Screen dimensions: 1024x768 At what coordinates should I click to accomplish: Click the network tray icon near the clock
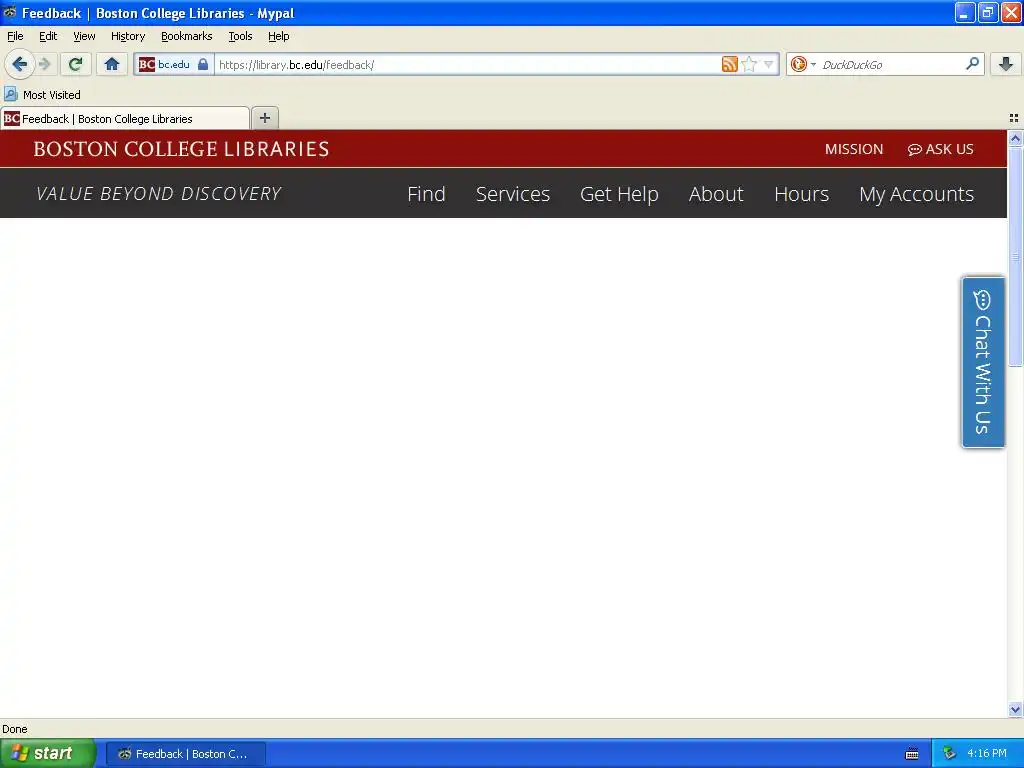[x=949, y=754]
